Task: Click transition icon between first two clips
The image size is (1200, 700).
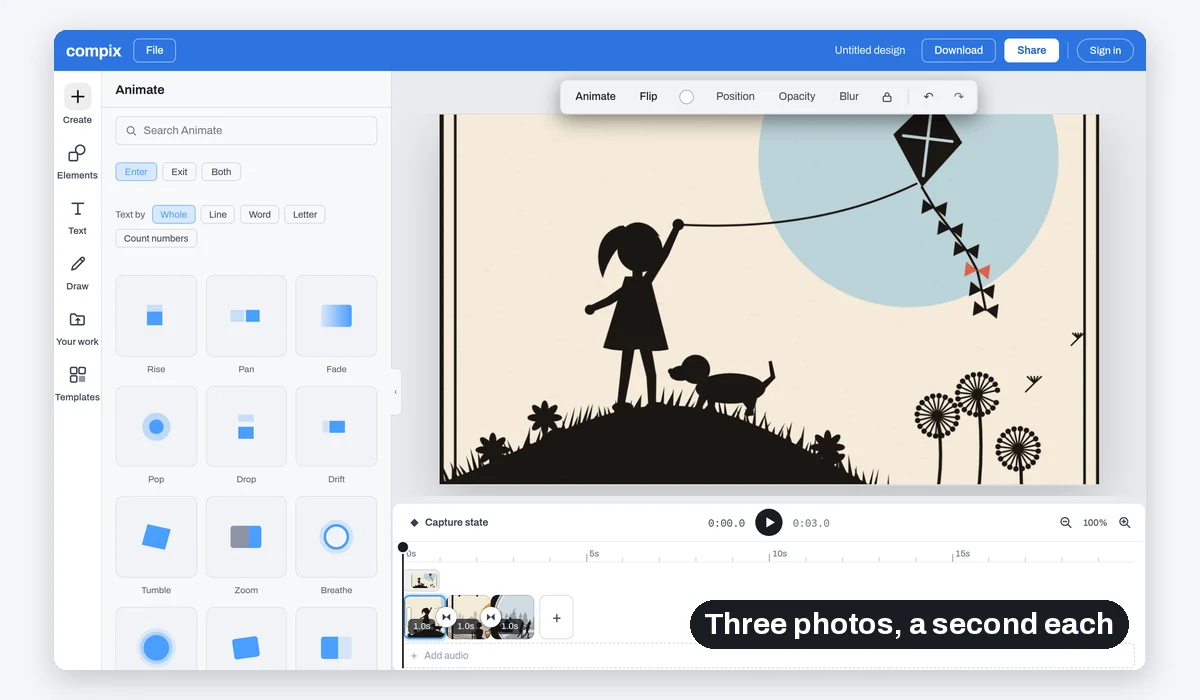Action: click(446, 617)
